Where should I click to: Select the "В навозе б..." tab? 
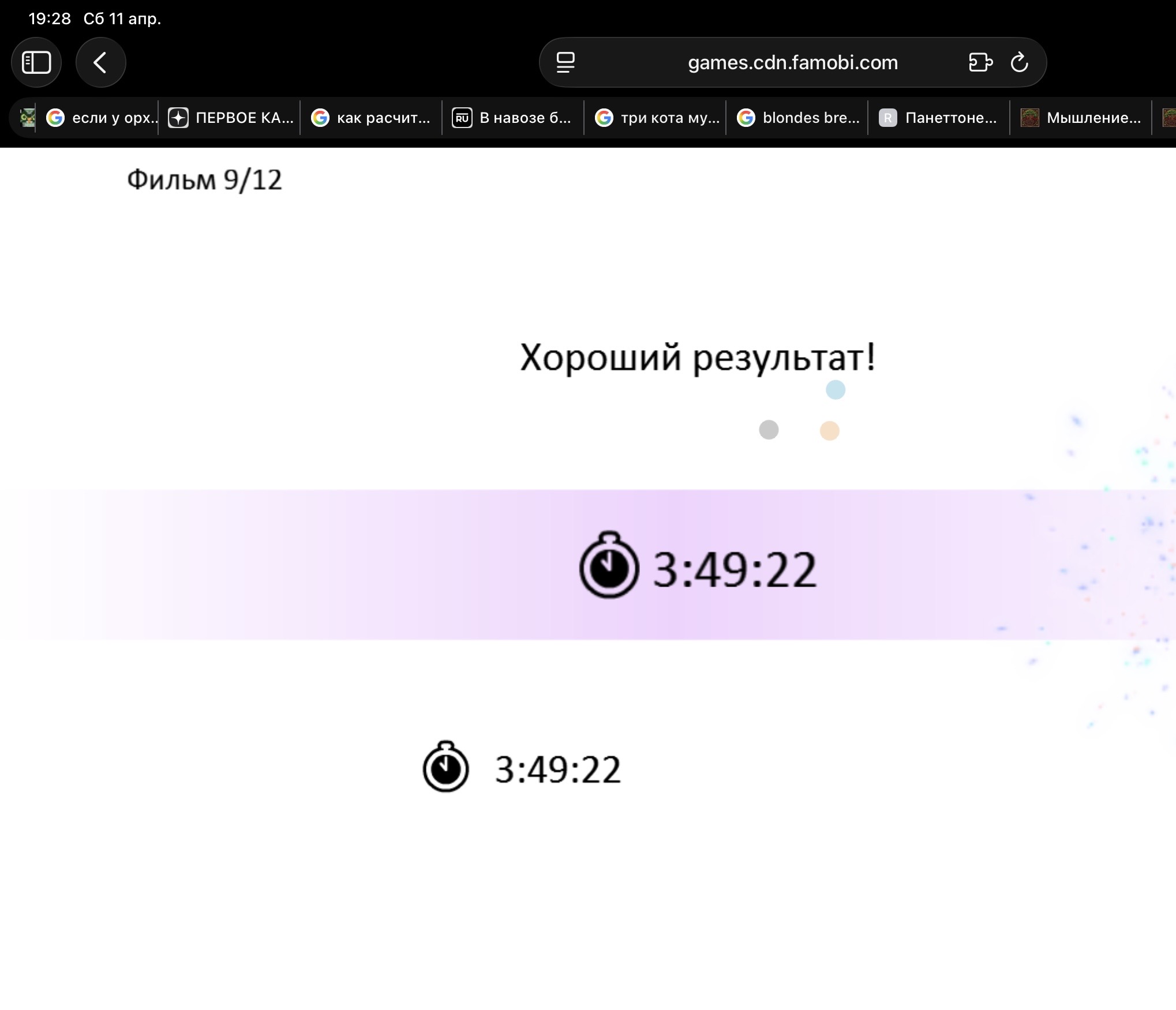pos(512,118)
